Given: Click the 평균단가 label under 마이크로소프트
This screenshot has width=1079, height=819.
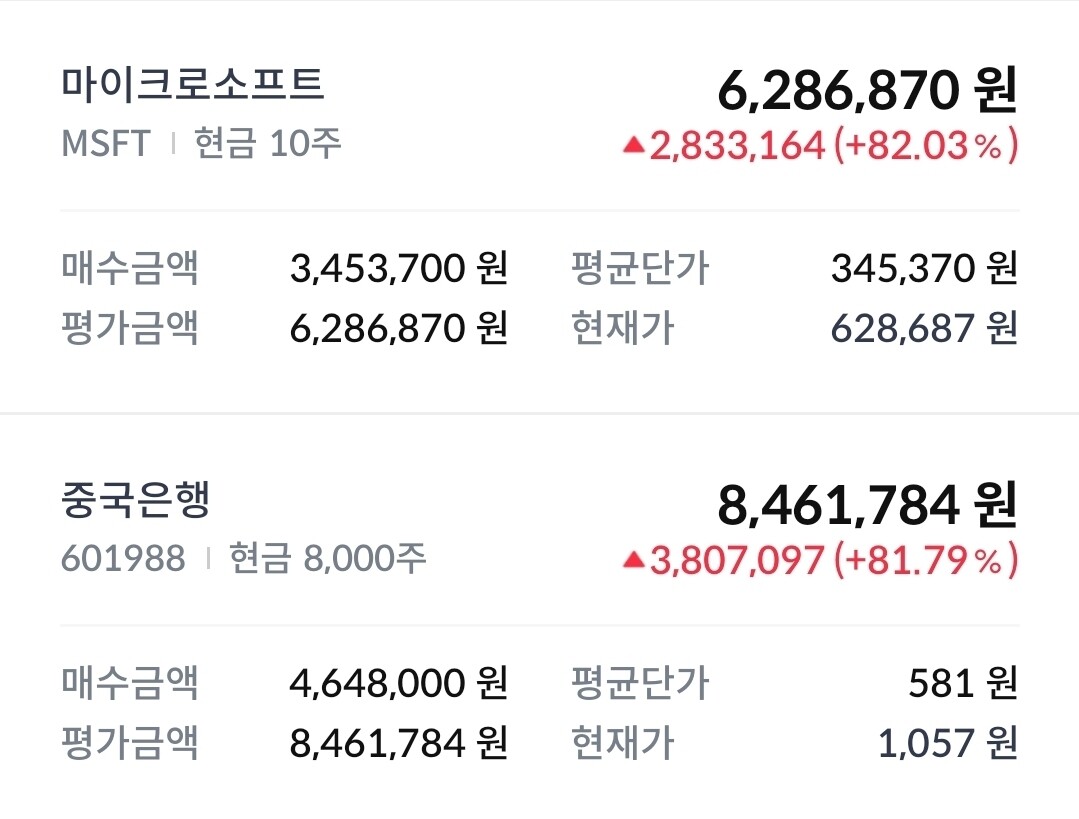Looking at the screenshot, I should coord(639,268).
